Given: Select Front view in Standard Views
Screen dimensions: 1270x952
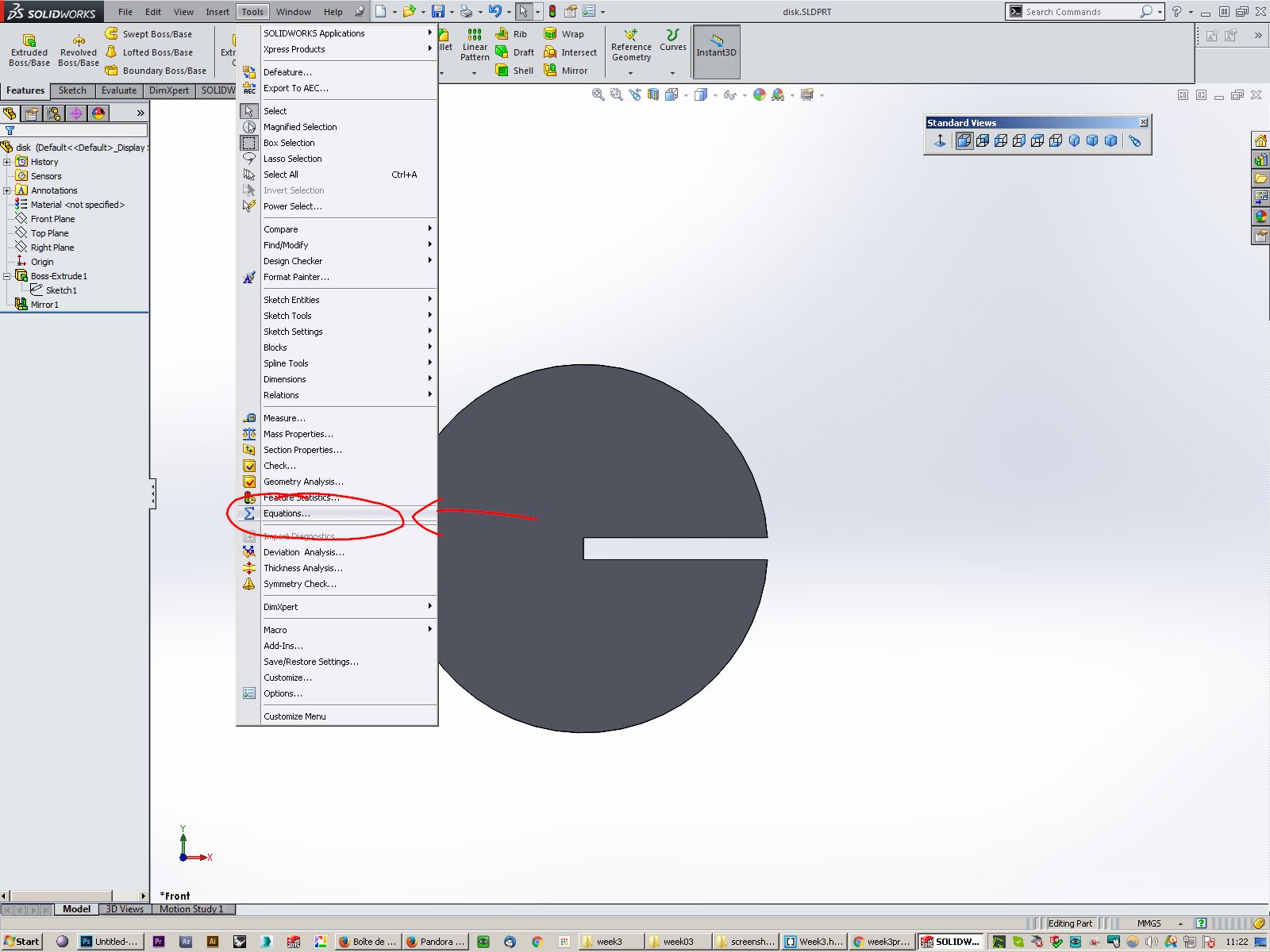Looking at the screenshot, I should (x=964, y=140).
